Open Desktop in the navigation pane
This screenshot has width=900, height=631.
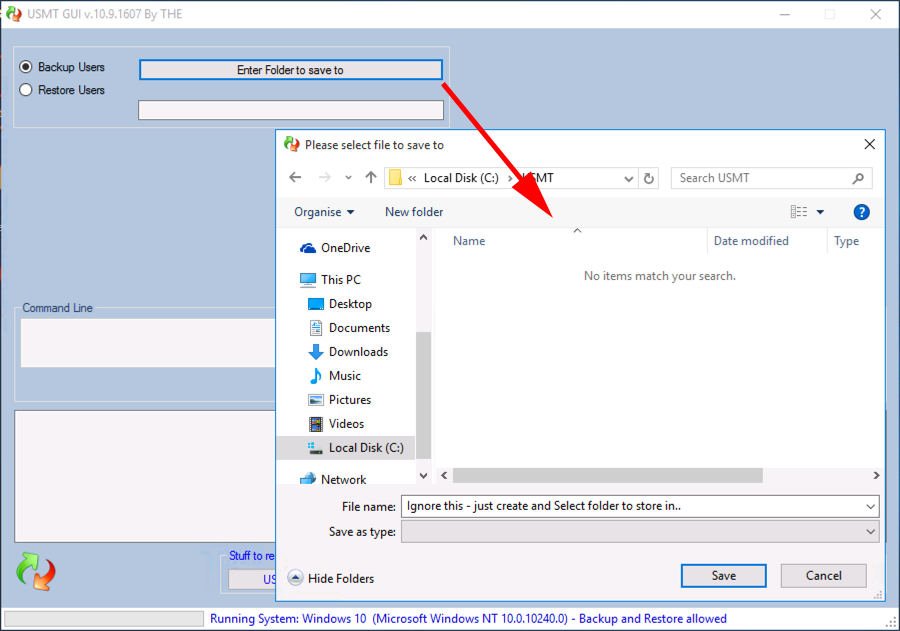click(x=350, y=304)
